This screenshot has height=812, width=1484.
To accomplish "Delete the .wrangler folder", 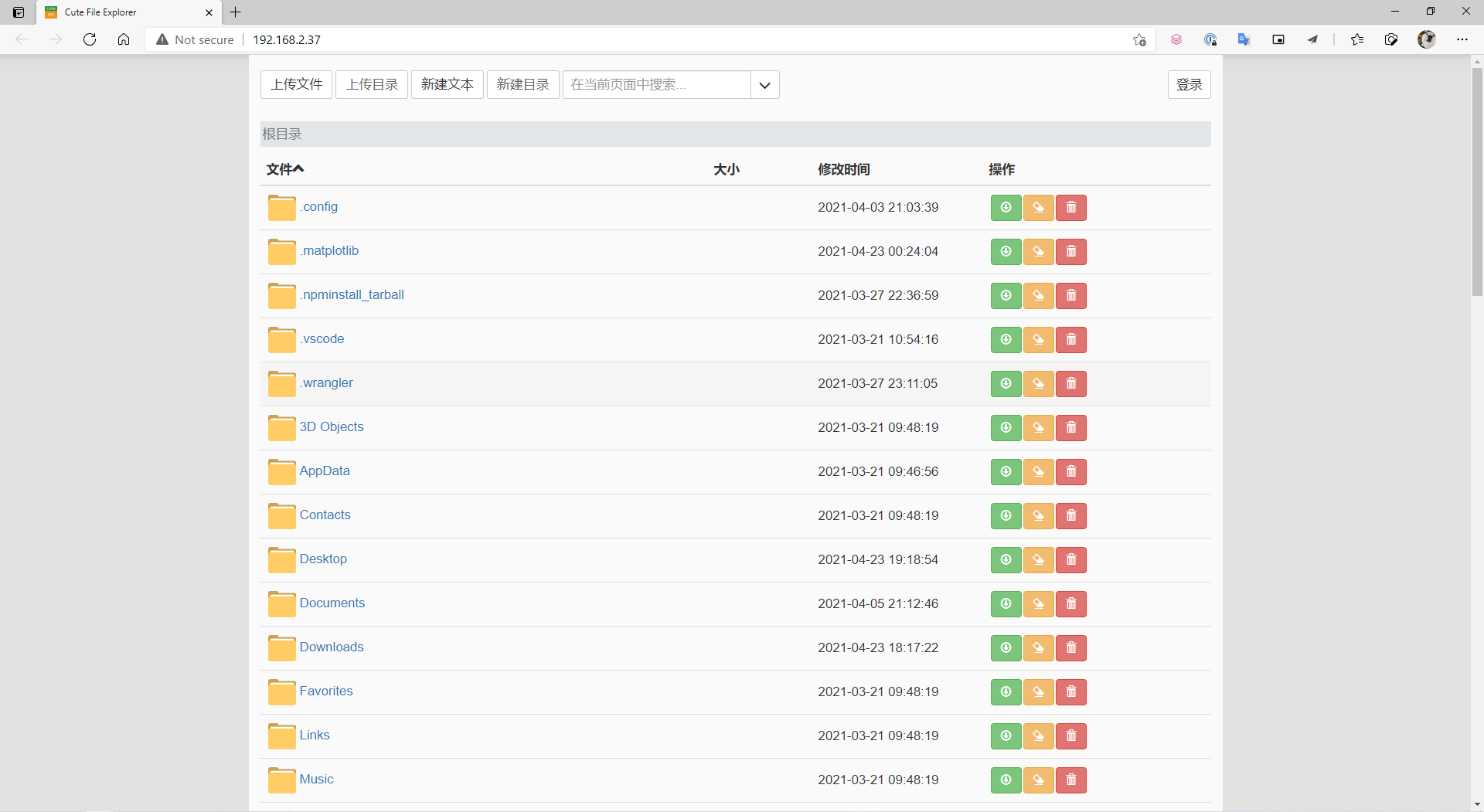I will (1070, 383).
